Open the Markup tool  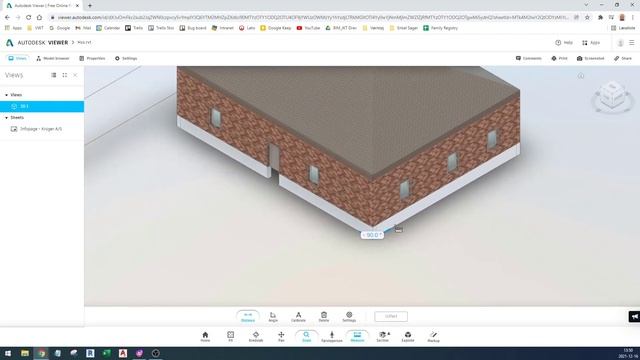433,337
